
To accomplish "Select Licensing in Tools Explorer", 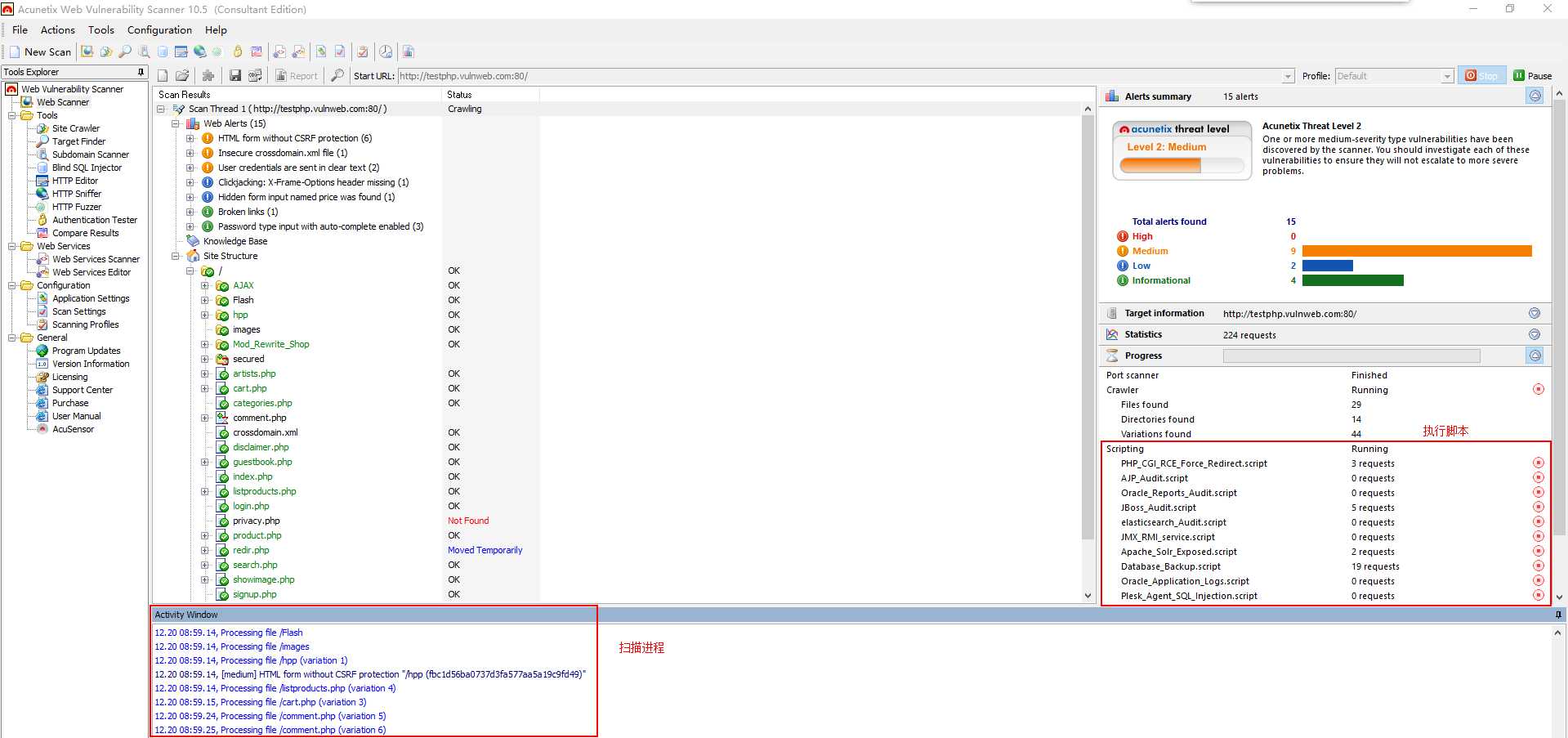I will click(69, 377).
